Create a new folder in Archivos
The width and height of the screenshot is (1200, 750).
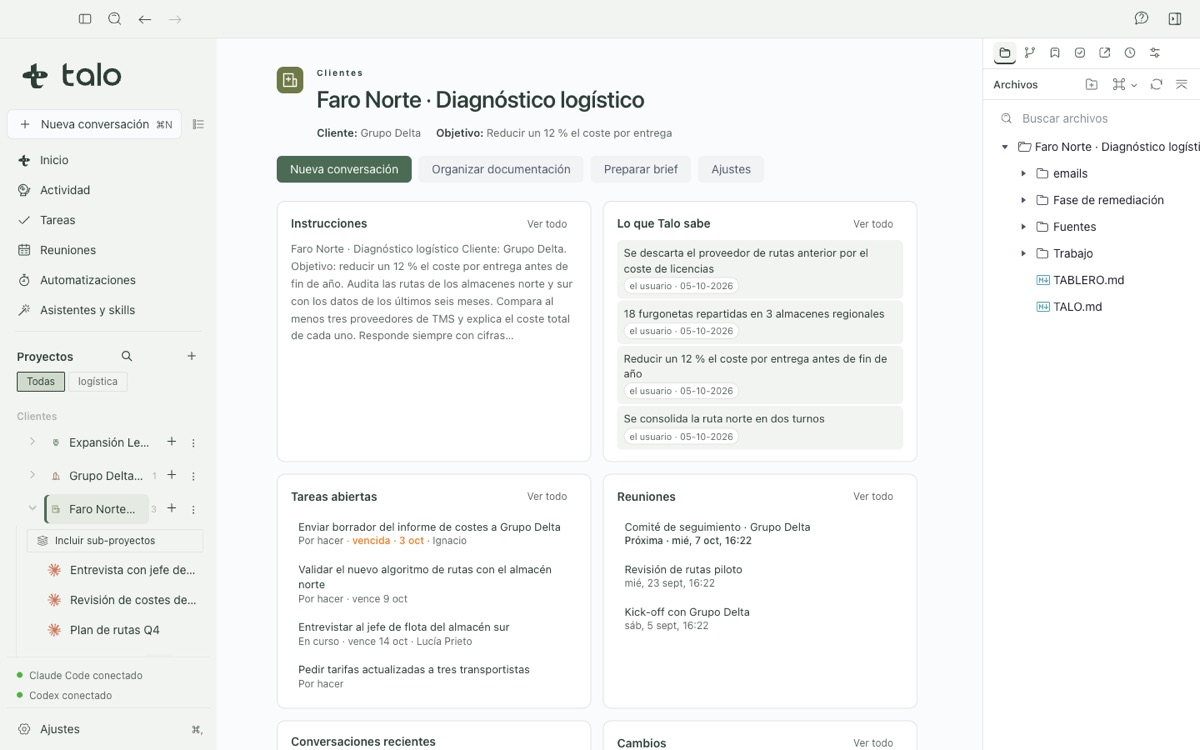coord(1091,85)
